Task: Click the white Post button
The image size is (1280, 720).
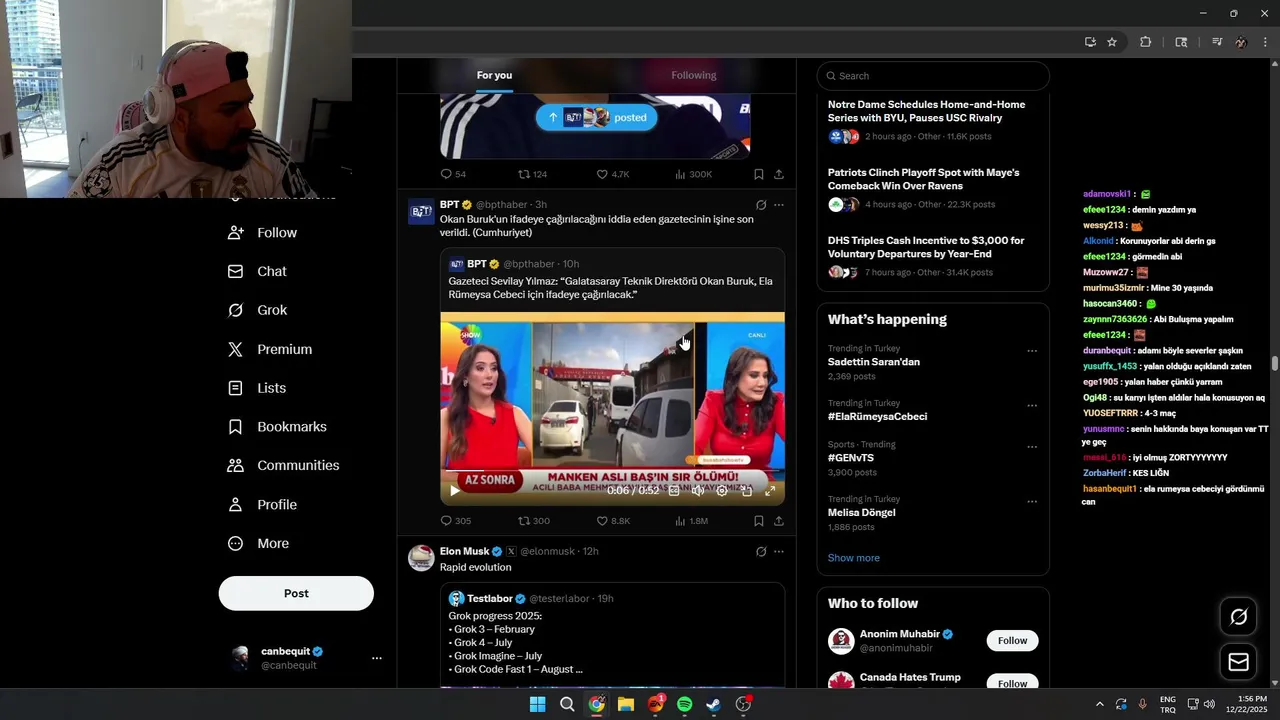Action: [x=296, y=593]
